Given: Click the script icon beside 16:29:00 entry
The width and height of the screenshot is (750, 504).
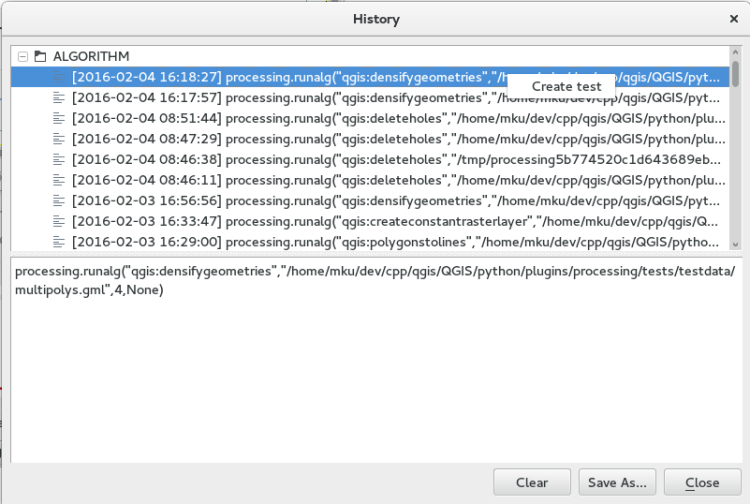Looking at the screenshot, I should (x=58, y=241).
